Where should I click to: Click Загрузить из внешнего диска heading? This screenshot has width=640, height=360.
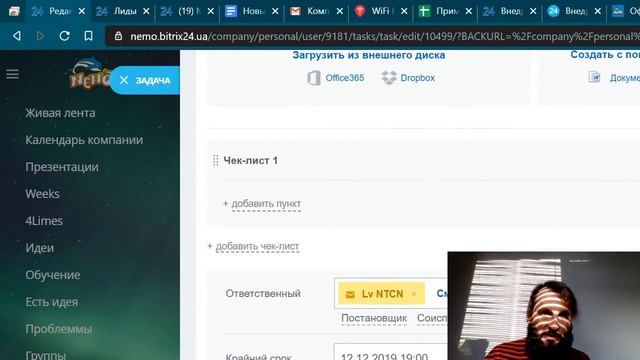click(369, 55)
